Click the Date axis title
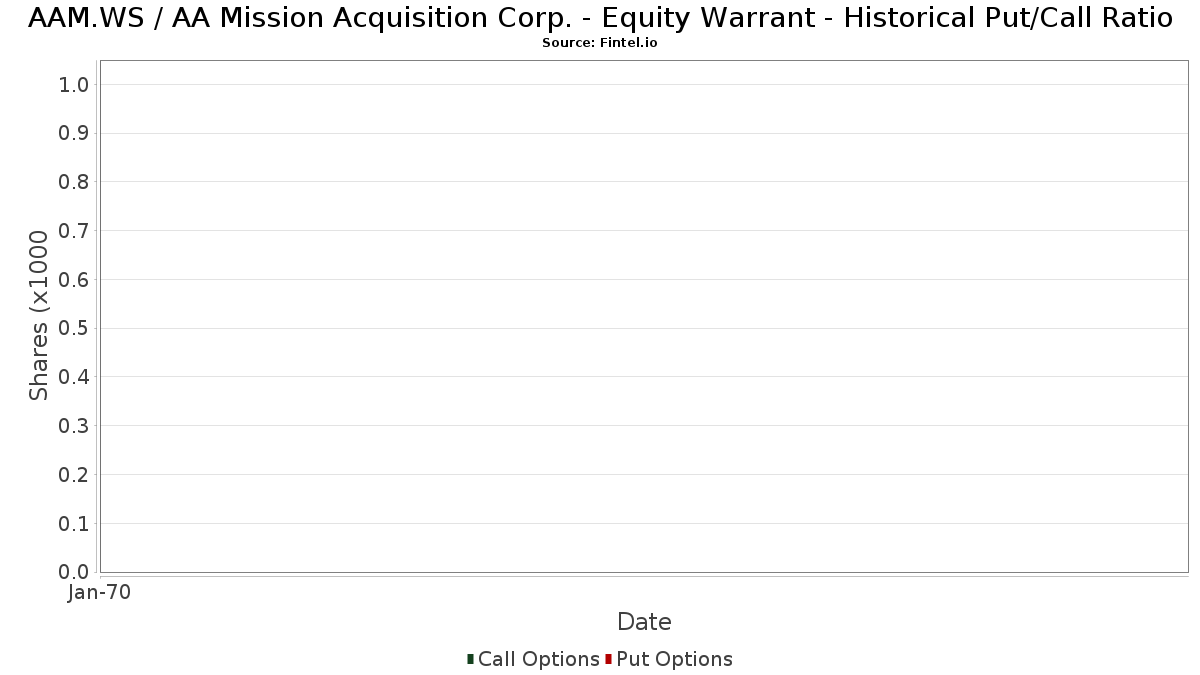1200x675 pixels. click(644, 622)
